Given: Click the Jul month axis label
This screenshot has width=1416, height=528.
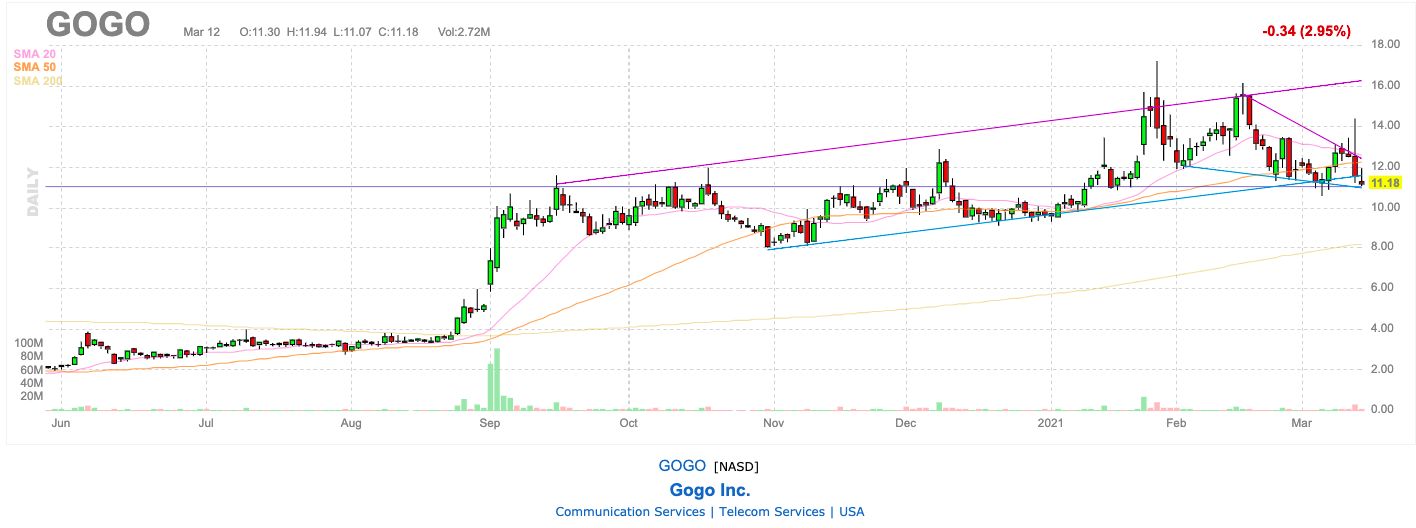Looking at the screenshot, I should coord(206,424).
